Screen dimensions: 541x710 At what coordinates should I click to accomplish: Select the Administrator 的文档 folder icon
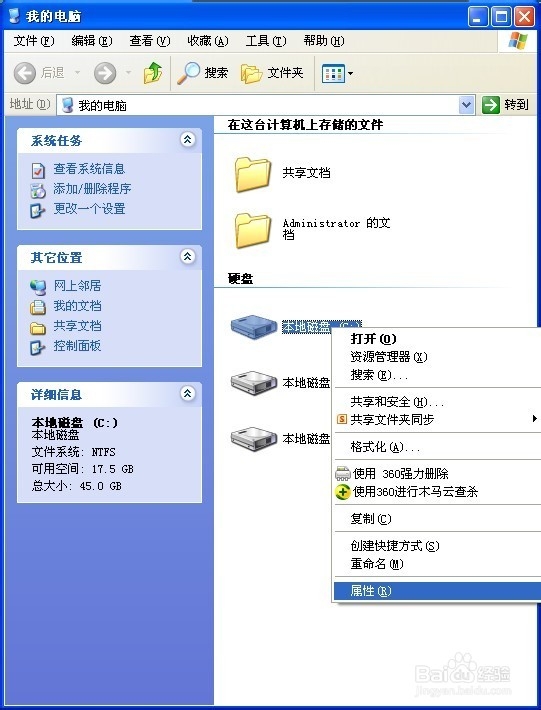click(253, 230)
